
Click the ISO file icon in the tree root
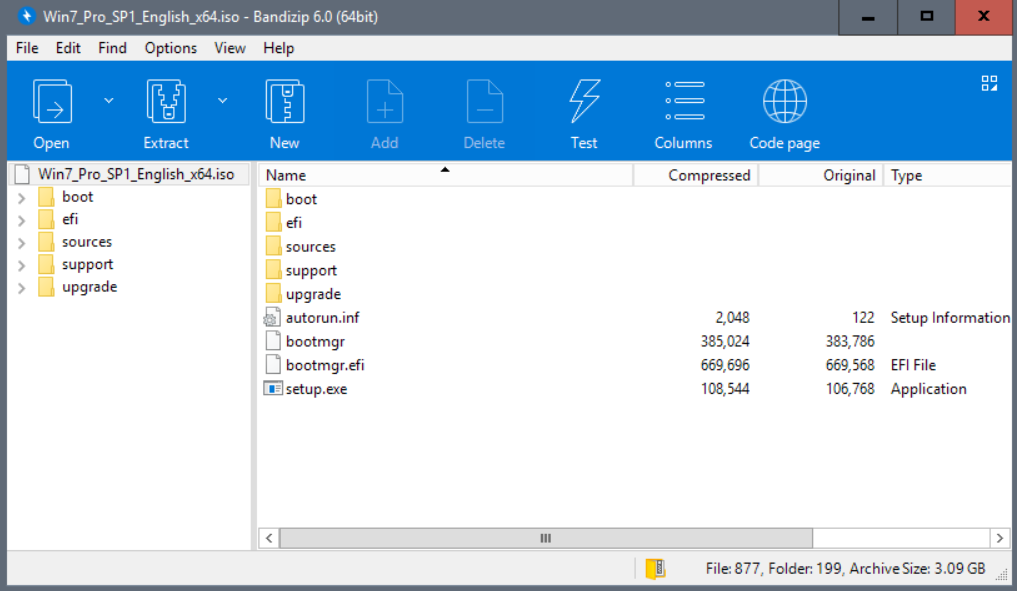tap(23, 174)
